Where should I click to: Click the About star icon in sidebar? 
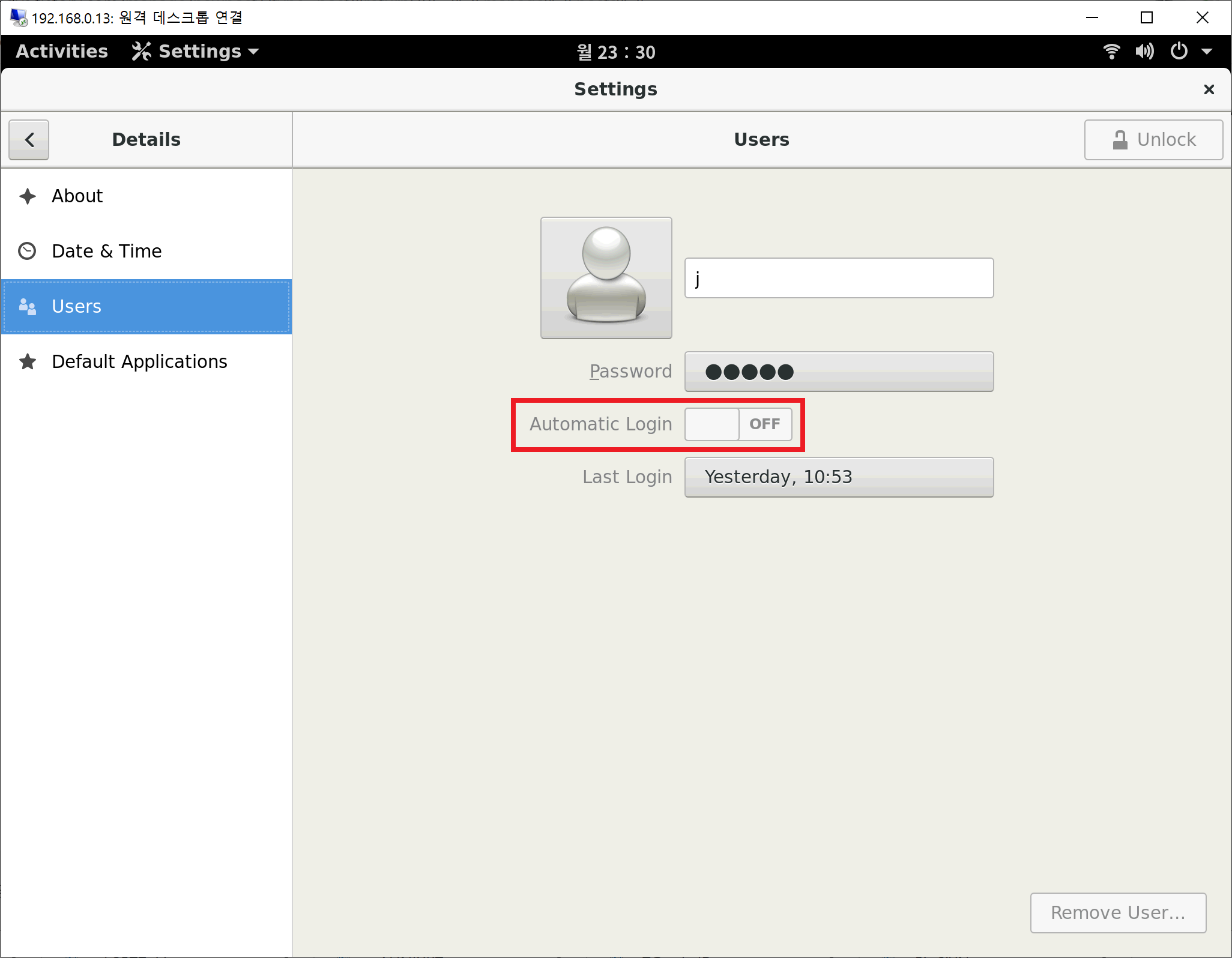pyautogui.click(x=28, y=196)
